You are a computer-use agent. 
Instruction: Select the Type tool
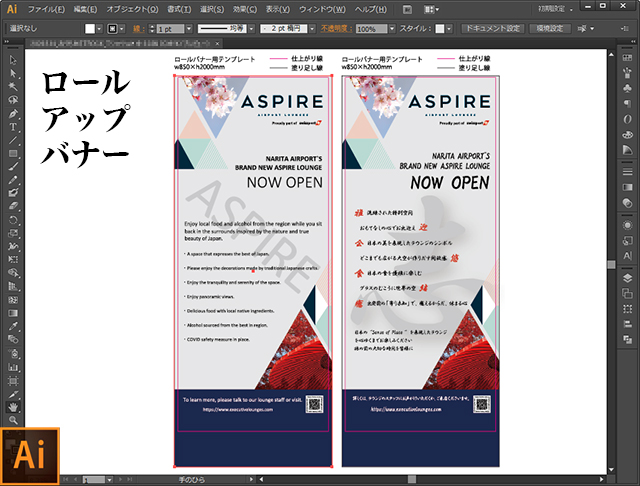pos(13,127)
